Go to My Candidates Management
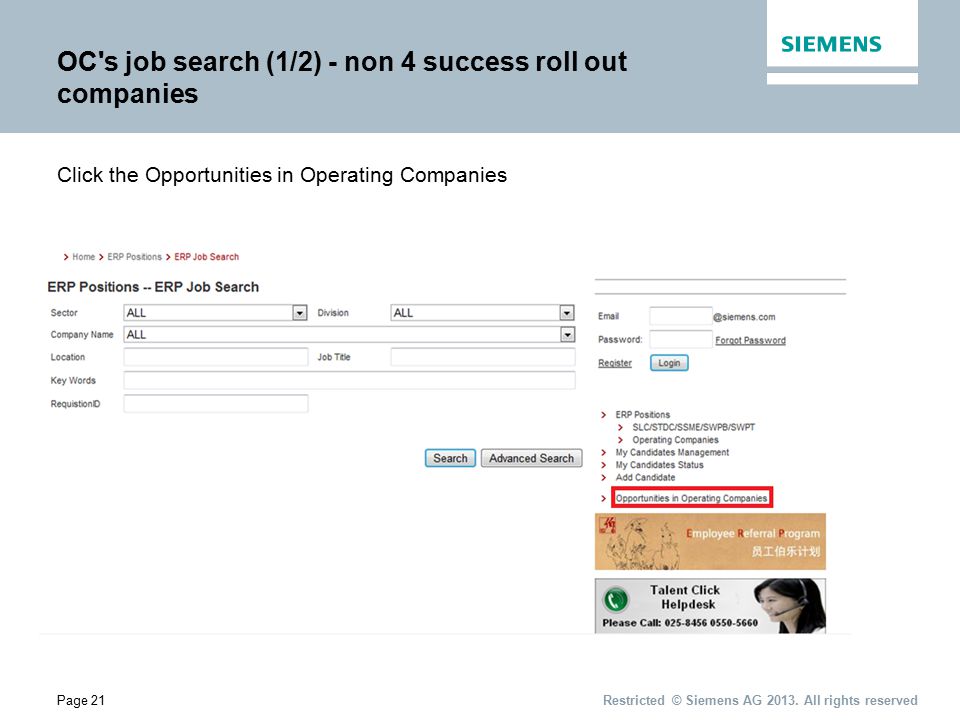Screen dimensions: 960x720 [672, 452]
